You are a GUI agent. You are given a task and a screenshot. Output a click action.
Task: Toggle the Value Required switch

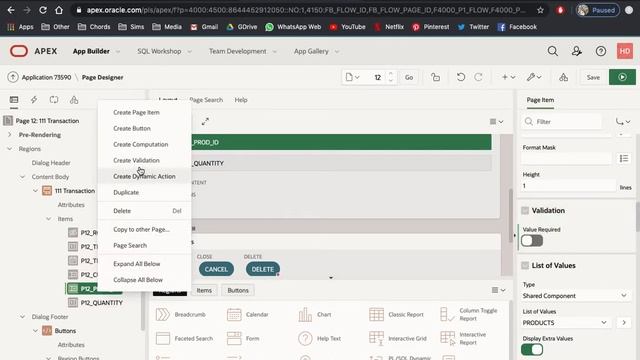coord(532,241)
